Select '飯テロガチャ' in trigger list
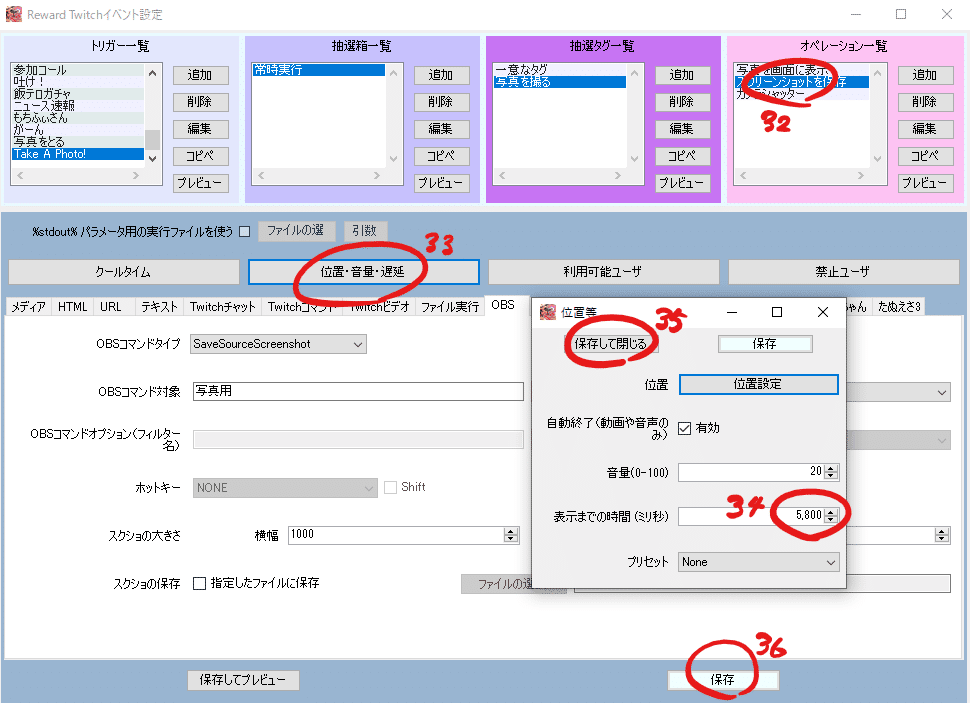This screenshot has height=703, width=970. [78, 94]
